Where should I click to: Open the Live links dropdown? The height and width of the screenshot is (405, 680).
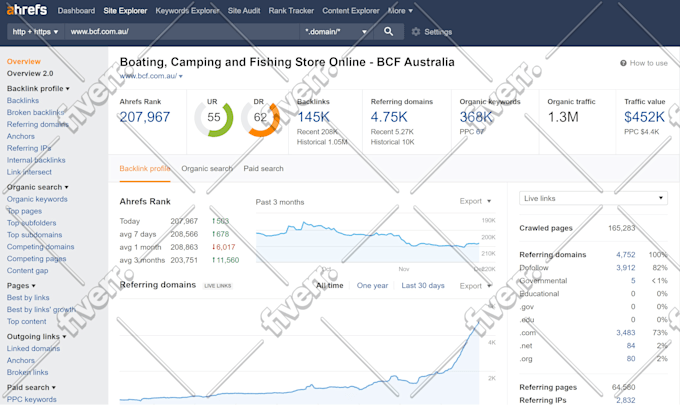[x=593, y=198]
